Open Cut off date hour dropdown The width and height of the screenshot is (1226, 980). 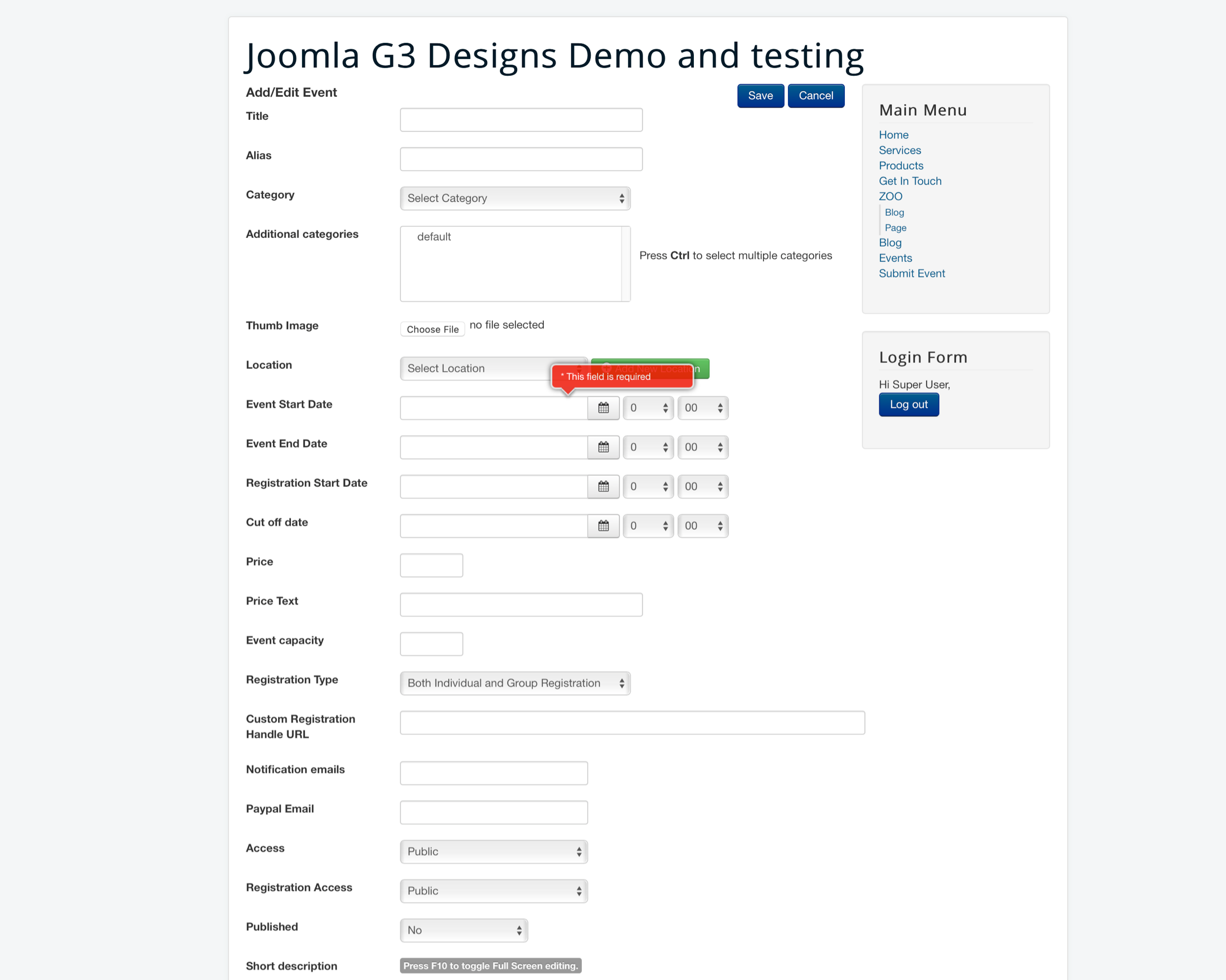648,526
